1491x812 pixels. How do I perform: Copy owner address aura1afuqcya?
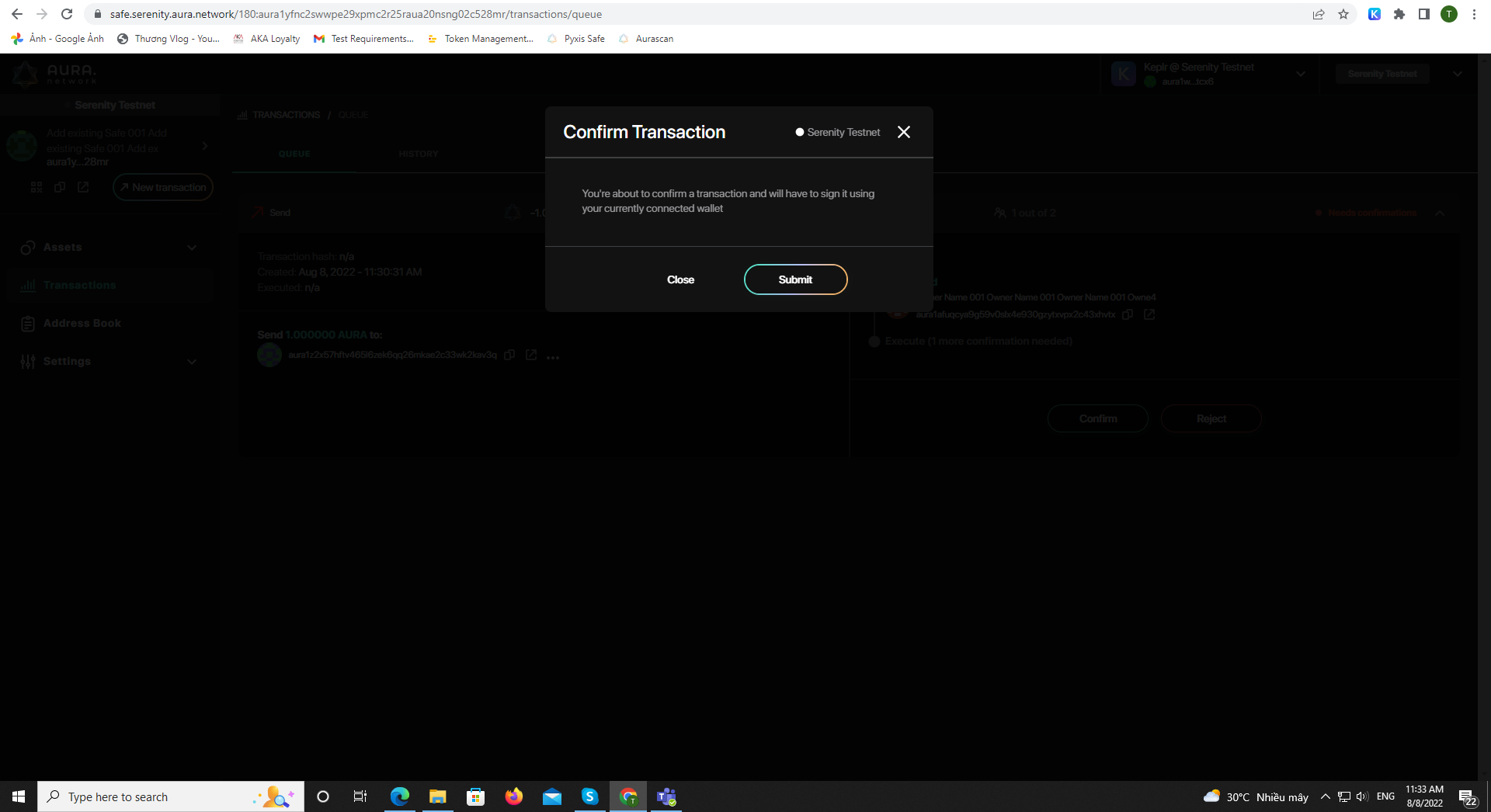[x=1128, y=315]
